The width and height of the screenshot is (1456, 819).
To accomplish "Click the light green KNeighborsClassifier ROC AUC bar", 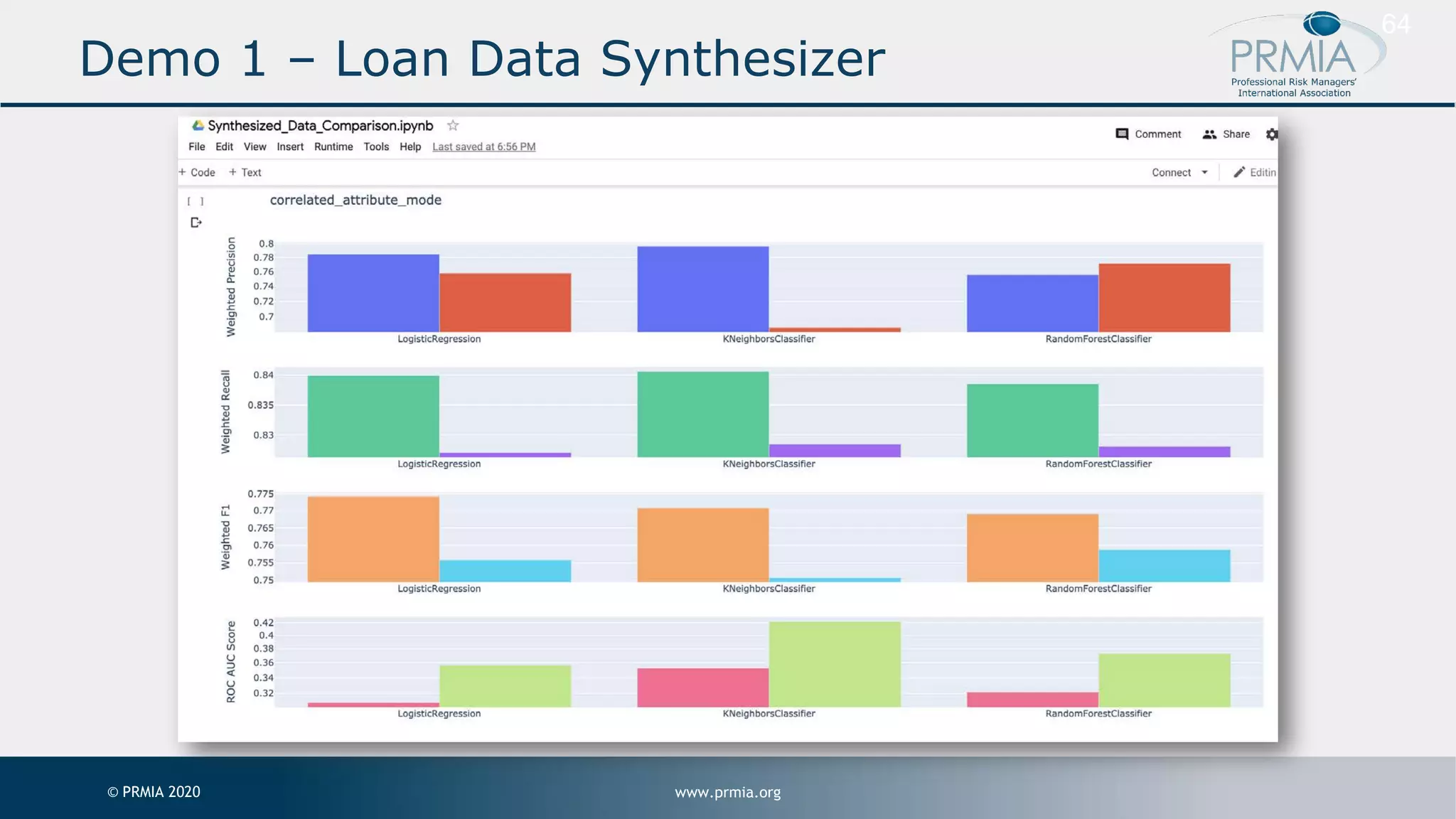I will coord(835,664).
